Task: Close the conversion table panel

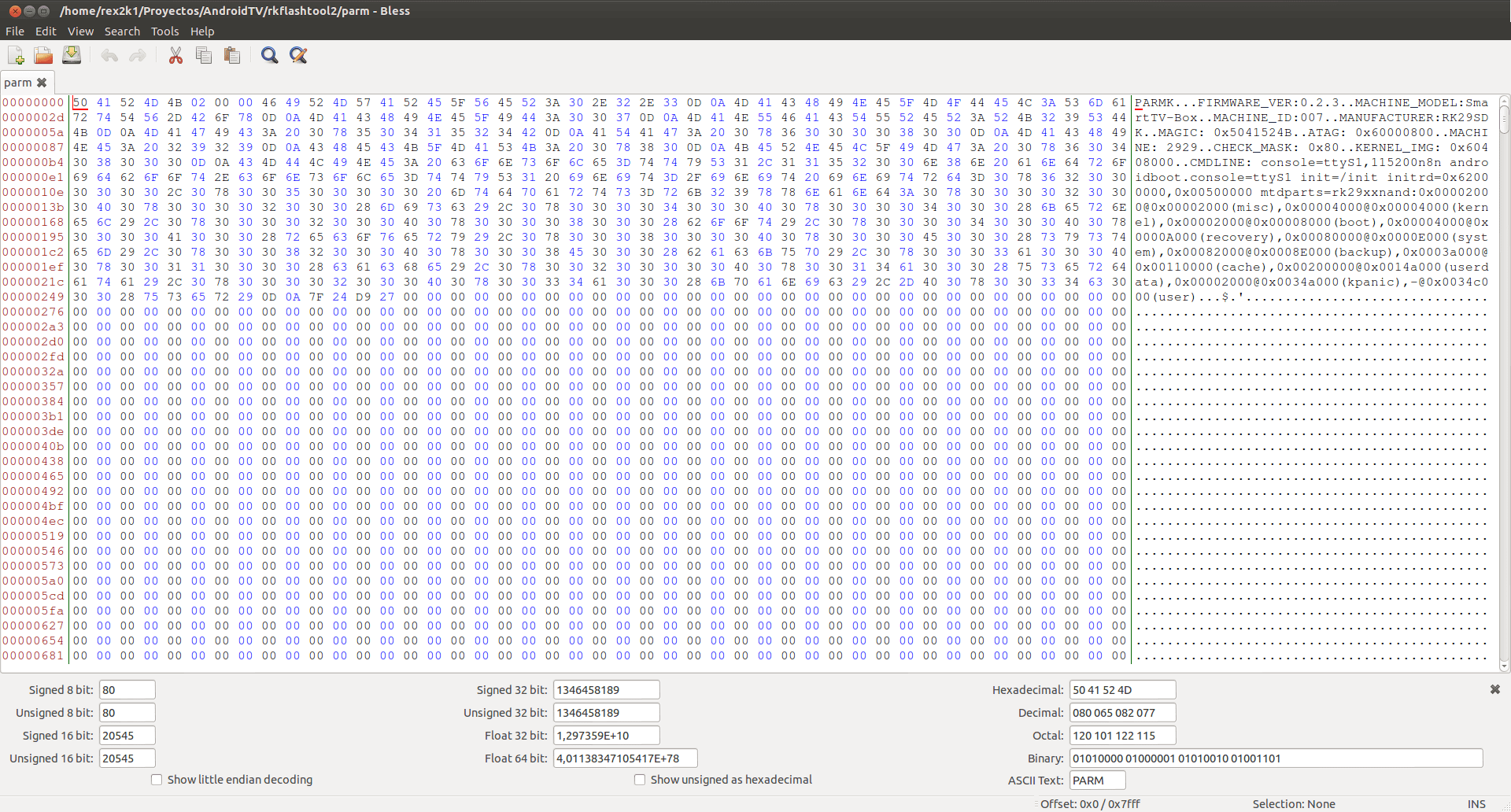Action: (1494, 689)
